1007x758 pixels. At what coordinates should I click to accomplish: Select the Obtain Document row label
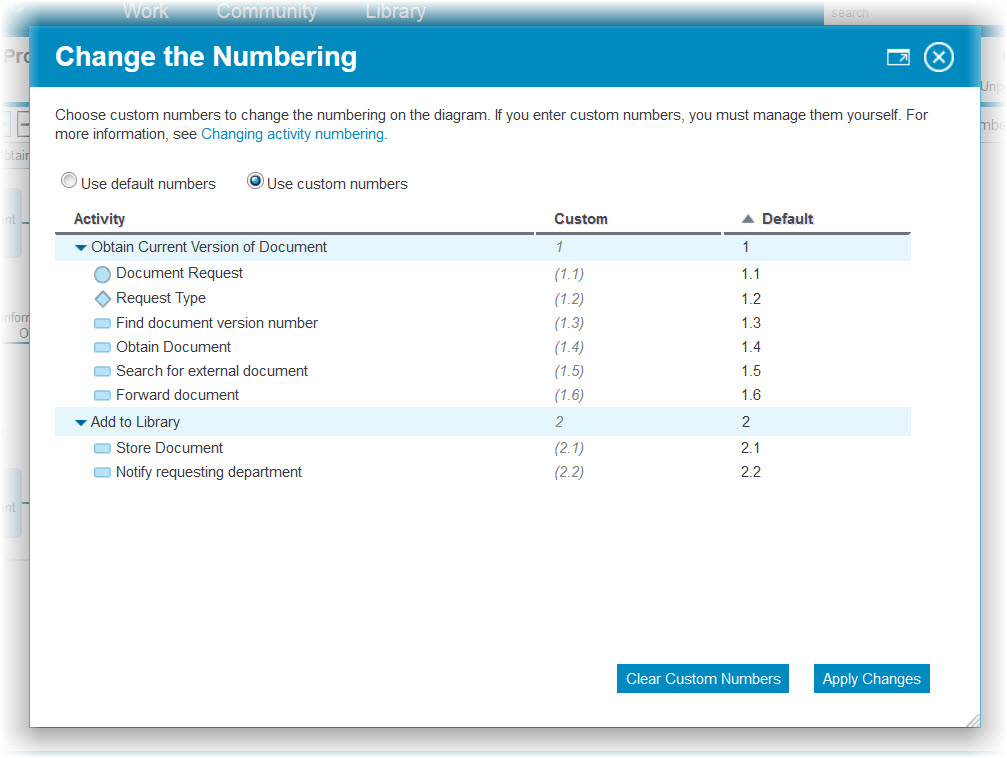click(x=173, y=347)
